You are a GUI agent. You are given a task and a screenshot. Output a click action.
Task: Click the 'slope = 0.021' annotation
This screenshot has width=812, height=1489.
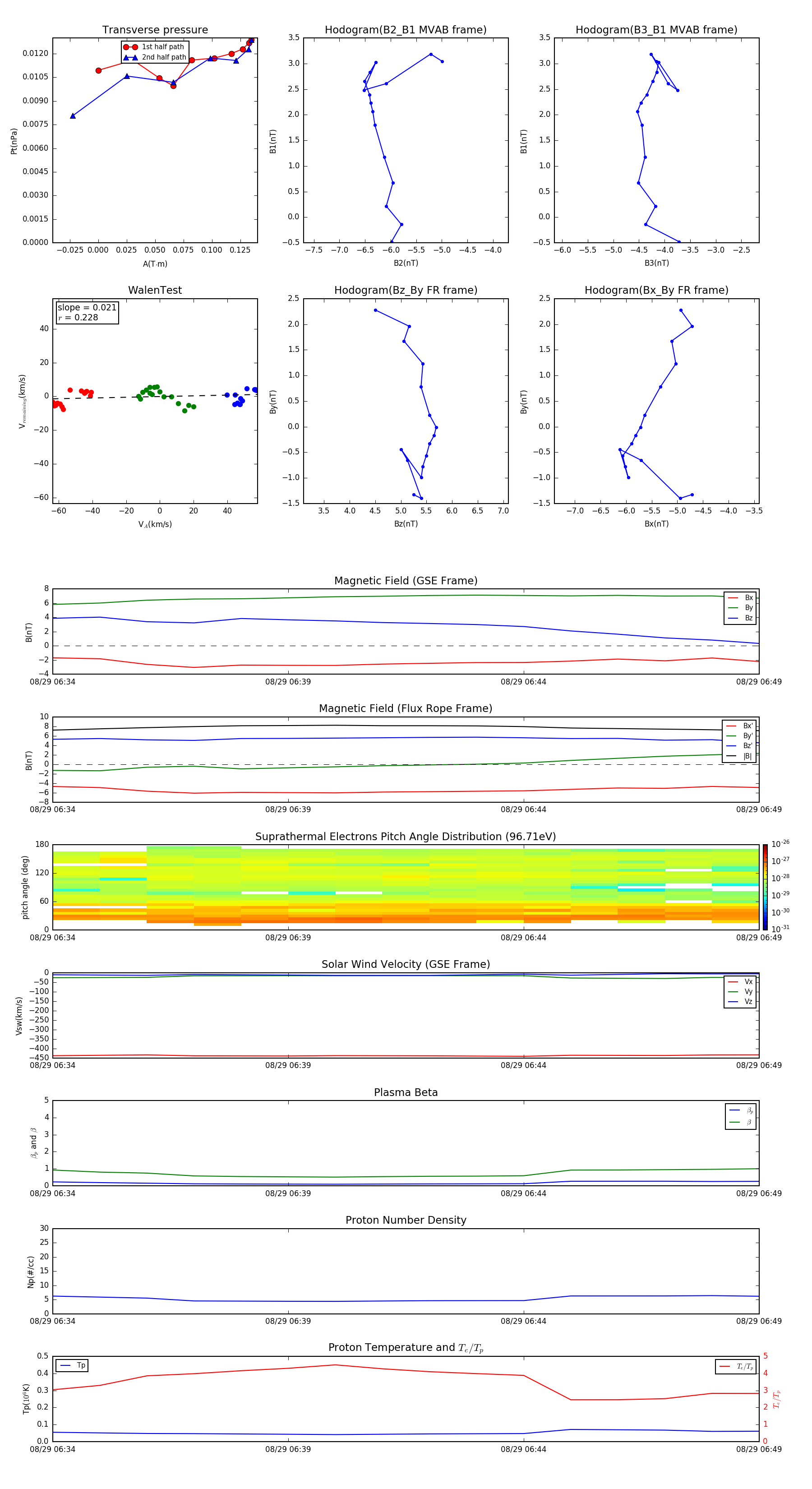point(87,308)
